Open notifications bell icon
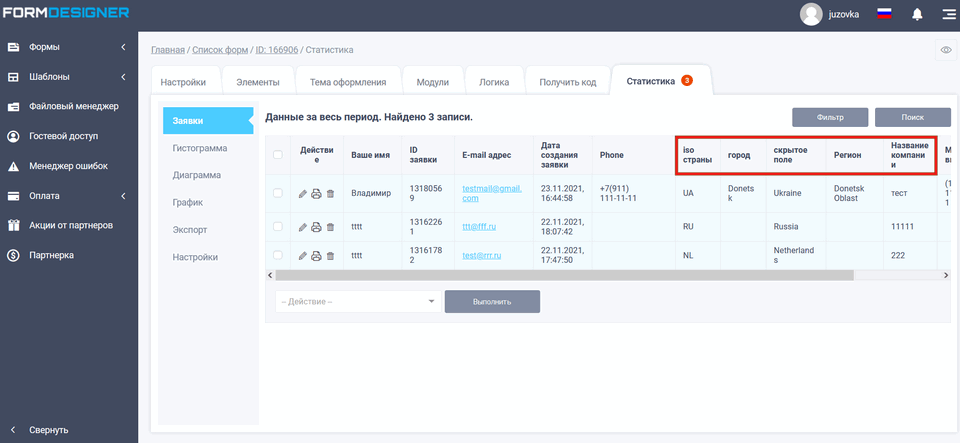 (x=917, y=14)
